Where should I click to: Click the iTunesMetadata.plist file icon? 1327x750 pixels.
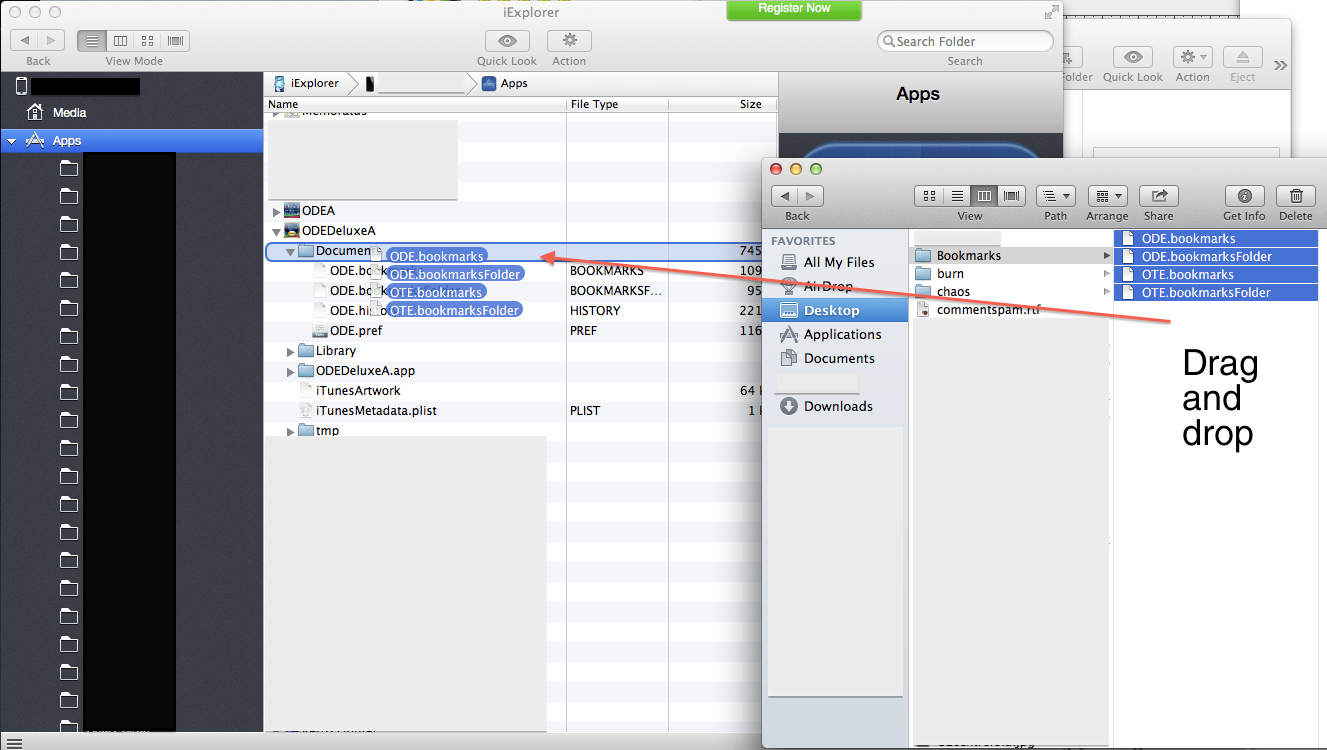(306, 411)
